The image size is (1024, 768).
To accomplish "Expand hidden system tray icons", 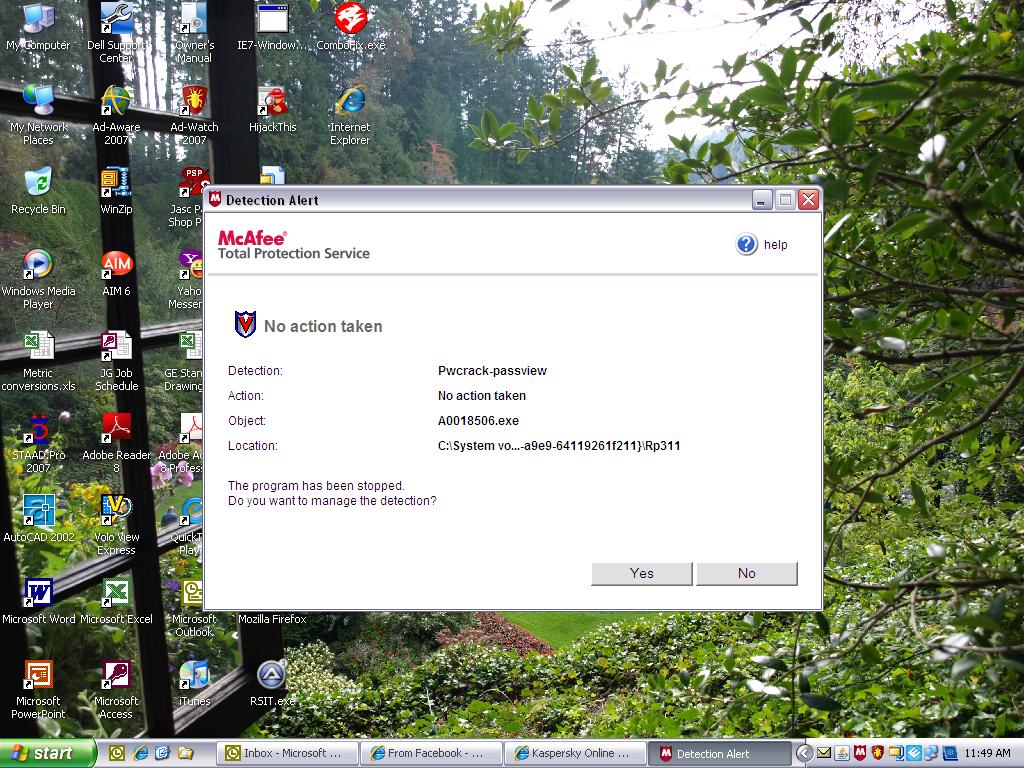I will point(805,754).
